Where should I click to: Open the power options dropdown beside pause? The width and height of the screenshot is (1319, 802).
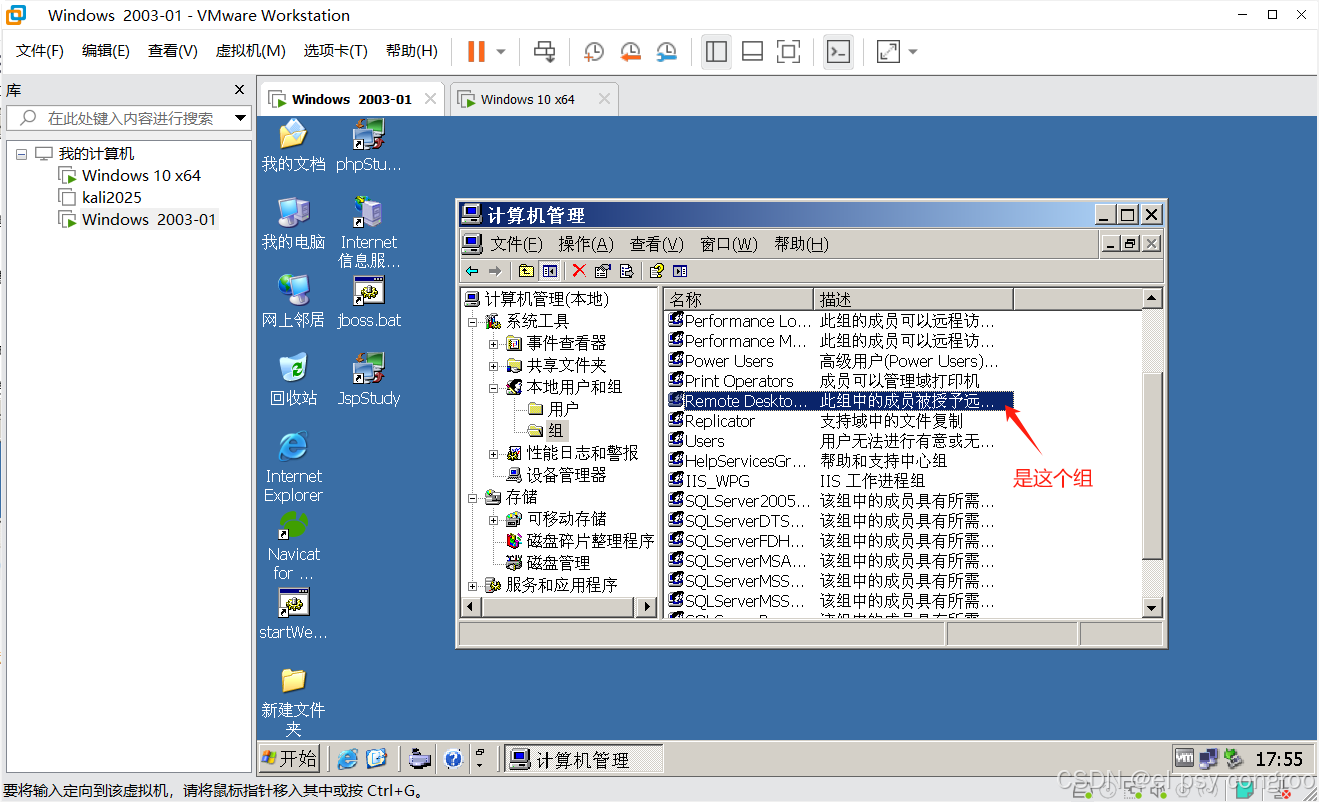click(x=501, y=51)
